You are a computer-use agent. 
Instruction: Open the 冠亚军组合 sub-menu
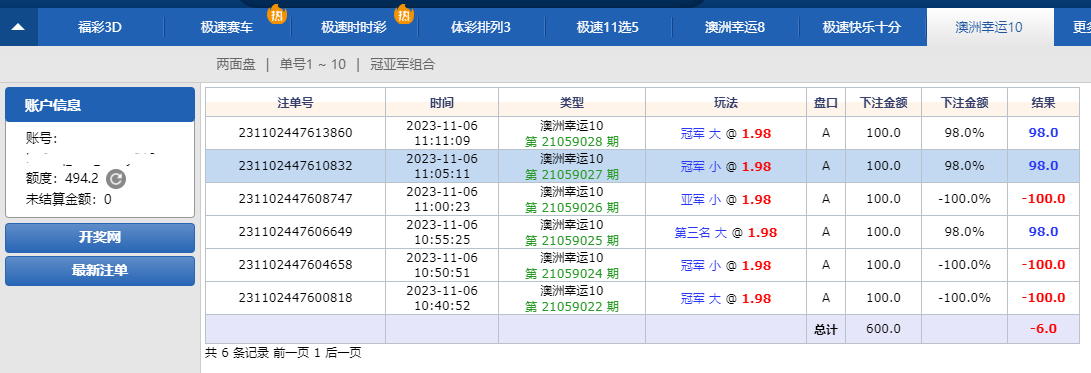pyautogui.click(x=403, y=65)
